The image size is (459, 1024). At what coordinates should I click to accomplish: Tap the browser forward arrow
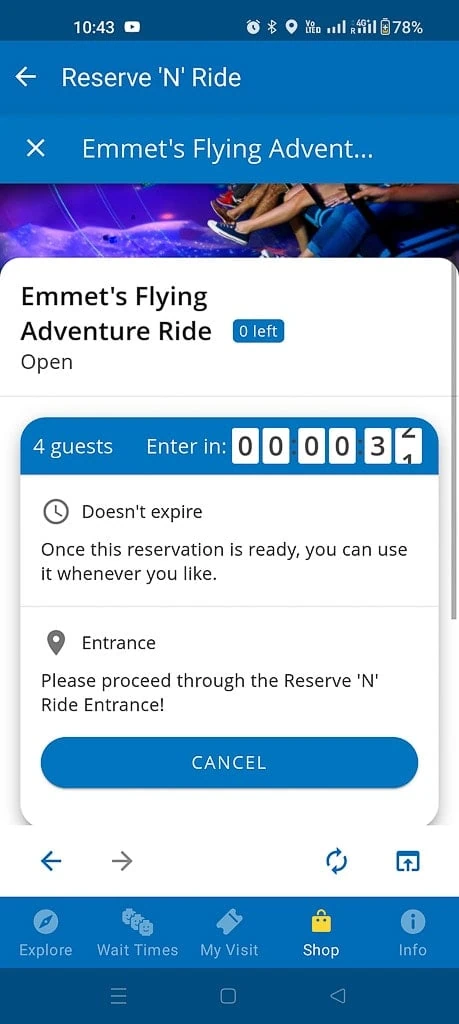(121, 861)
